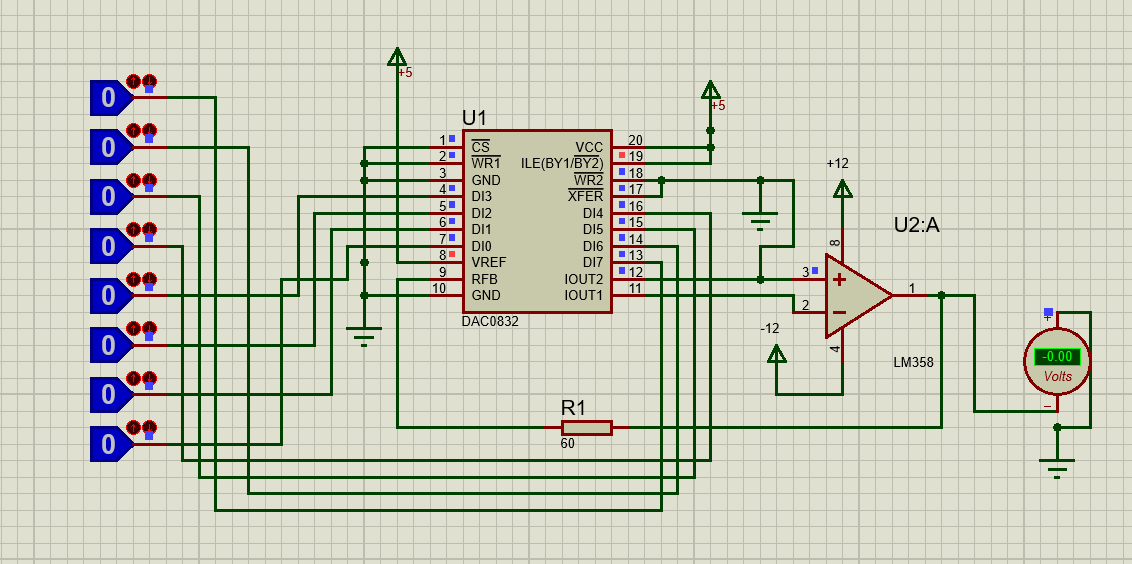Select the ground symbol beside the XFER pin wire
The image size is (1132, 564).
point(759,220)
